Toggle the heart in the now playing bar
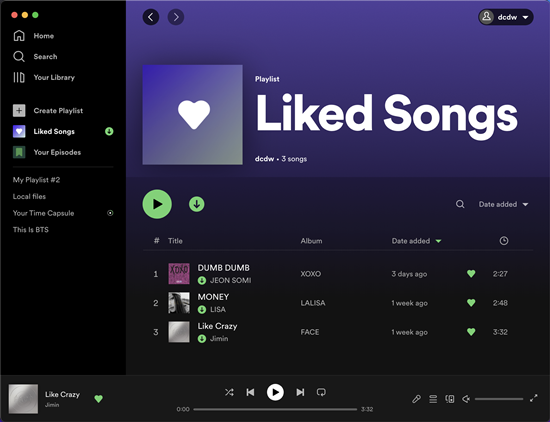 pos(99,398)
